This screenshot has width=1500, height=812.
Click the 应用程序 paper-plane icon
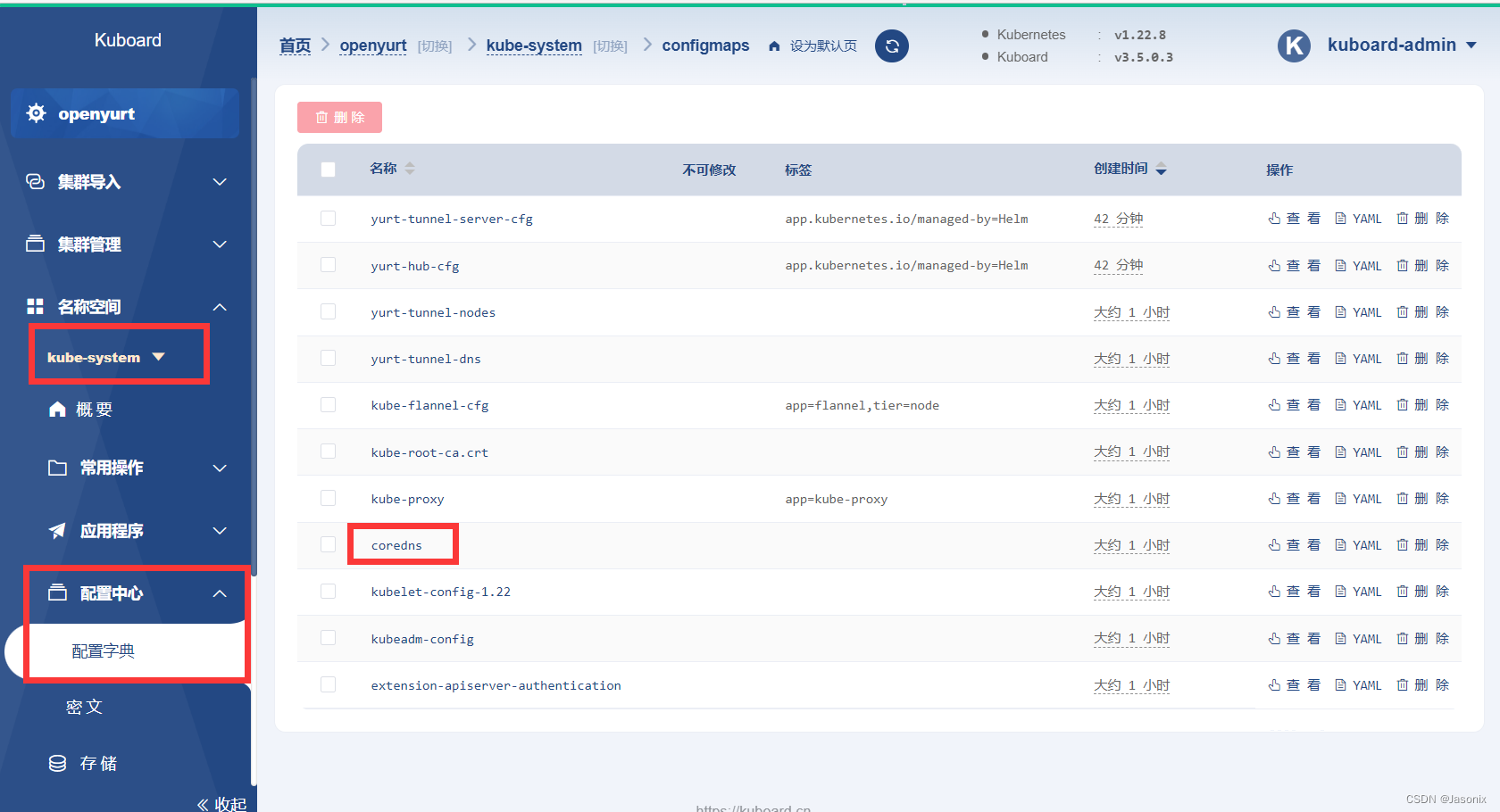57,531
